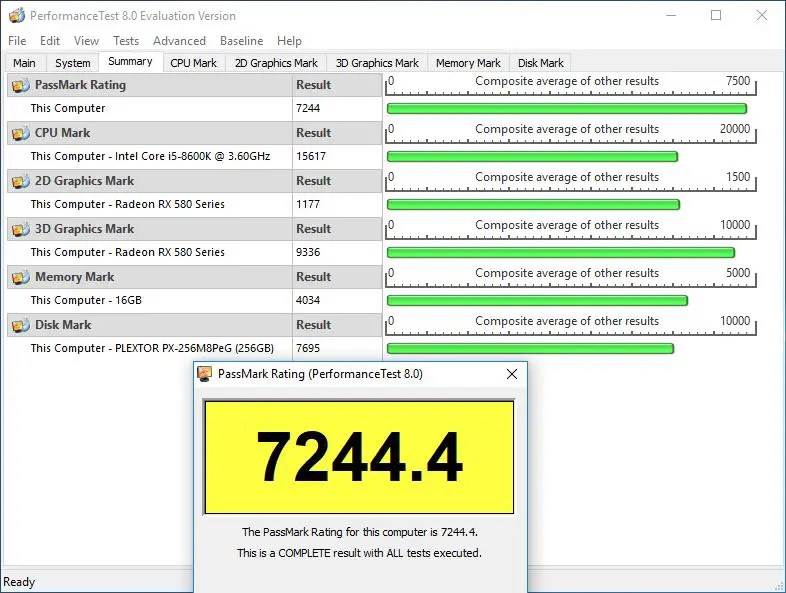The image size is (786, 593).
Task: Open the Advanced menu
Action: [x=179, y=41]
